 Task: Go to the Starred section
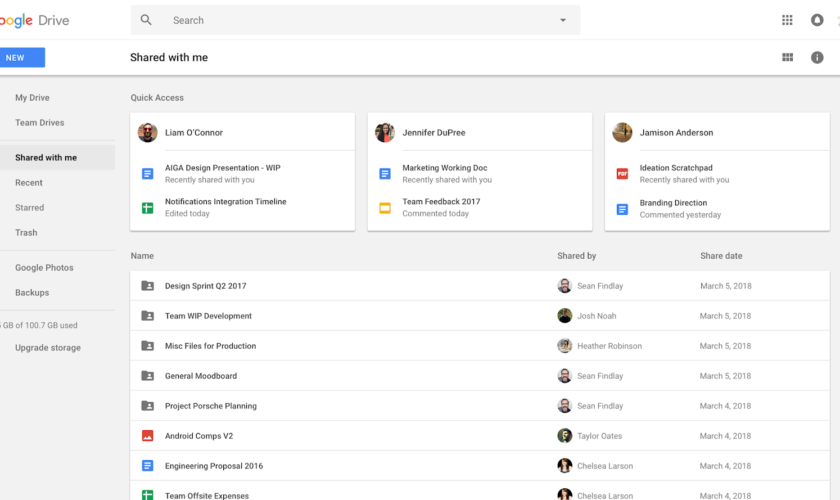click(30, 208)
